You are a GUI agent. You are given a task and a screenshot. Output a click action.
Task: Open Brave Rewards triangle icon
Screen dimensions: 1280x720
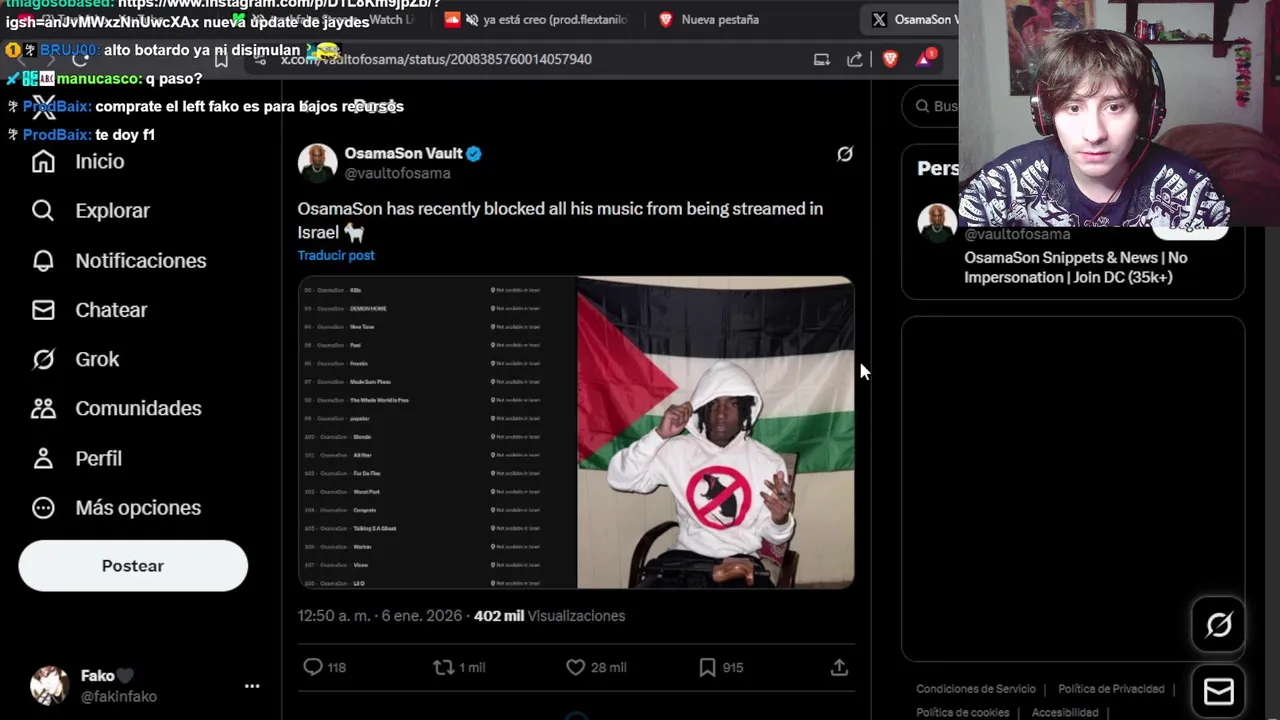point(924,59)
